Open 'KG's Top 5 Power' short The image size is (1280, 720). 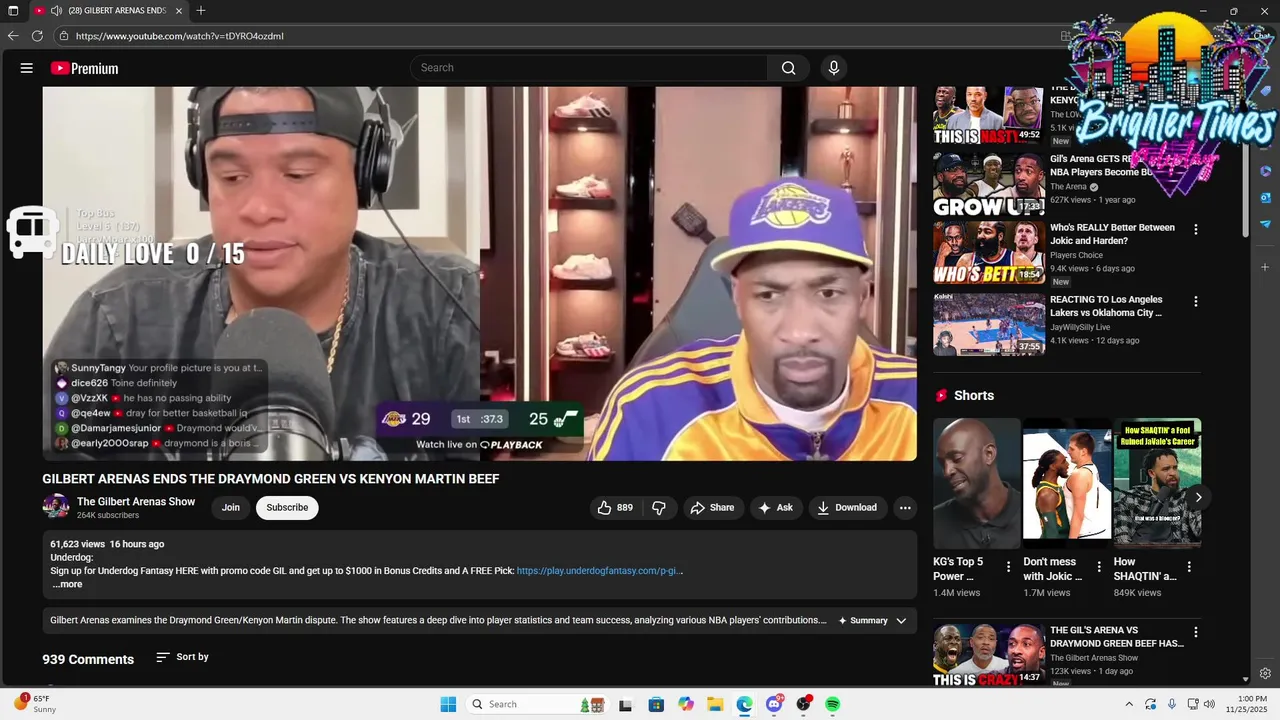click(976, 483)
